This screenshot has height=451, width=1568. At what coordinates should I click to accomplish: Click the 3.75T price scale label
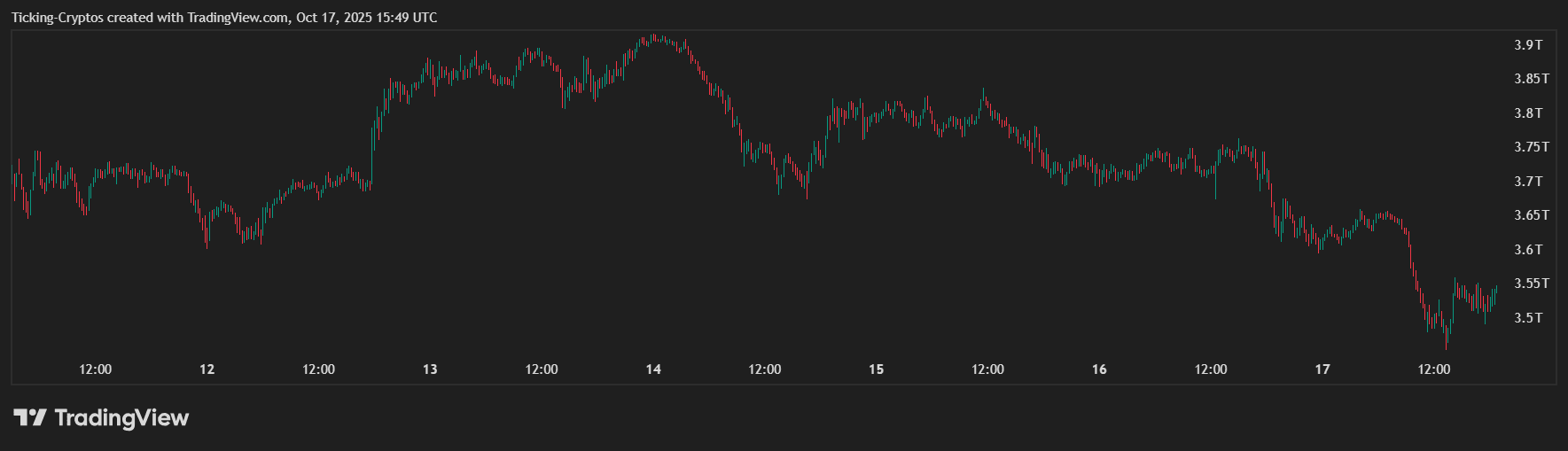(1531, 147)
